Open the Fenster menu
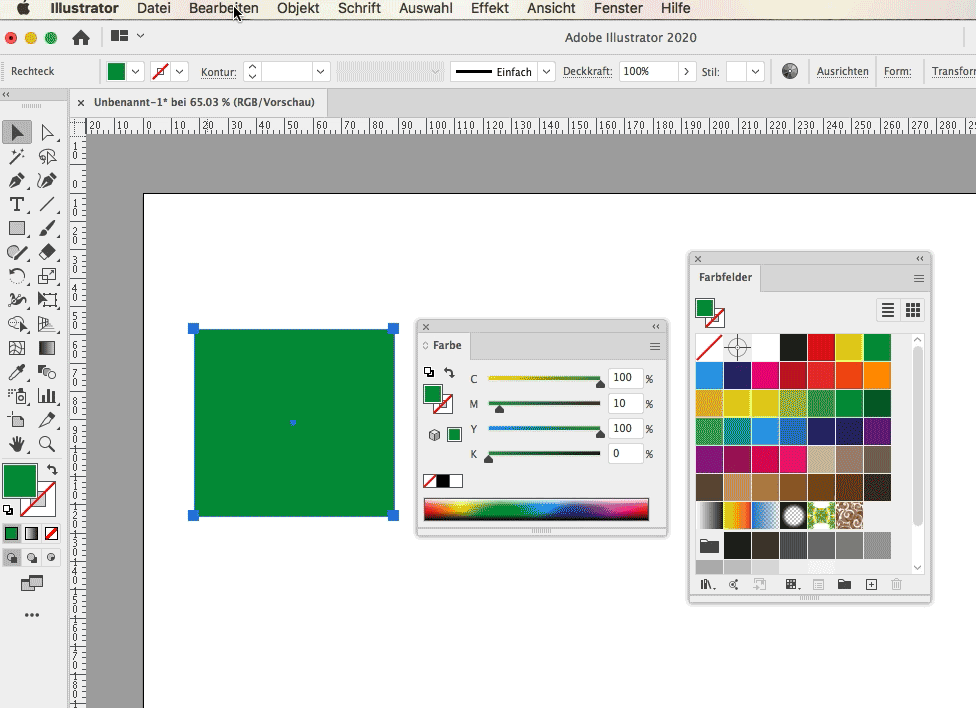This screenshot has width=976, height=708. click(617, 8)
